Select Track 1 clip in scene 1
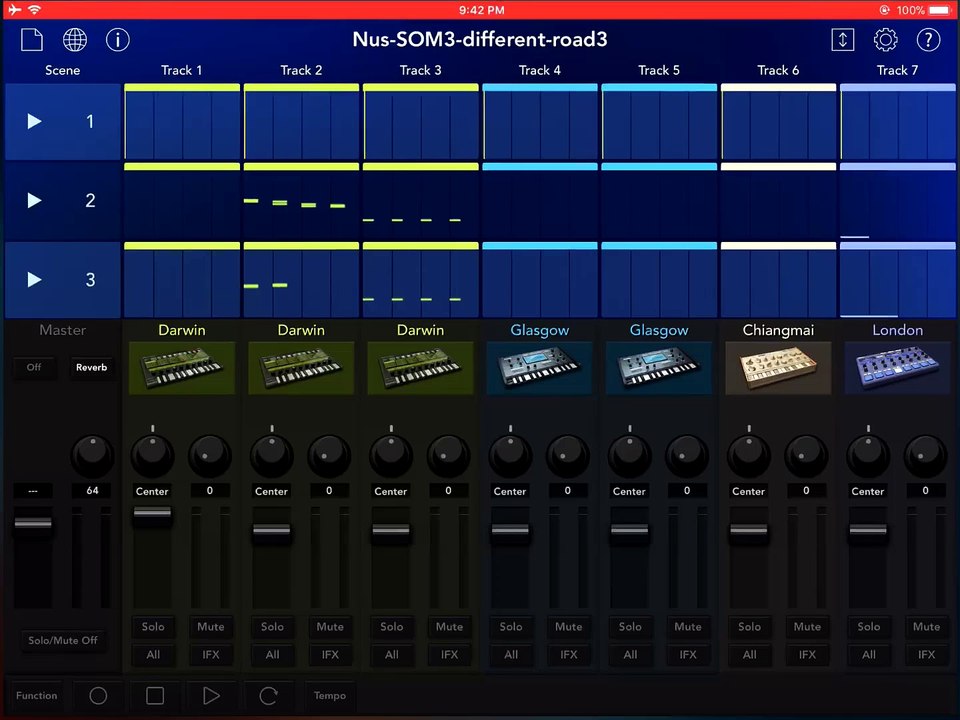 point(182,122)
